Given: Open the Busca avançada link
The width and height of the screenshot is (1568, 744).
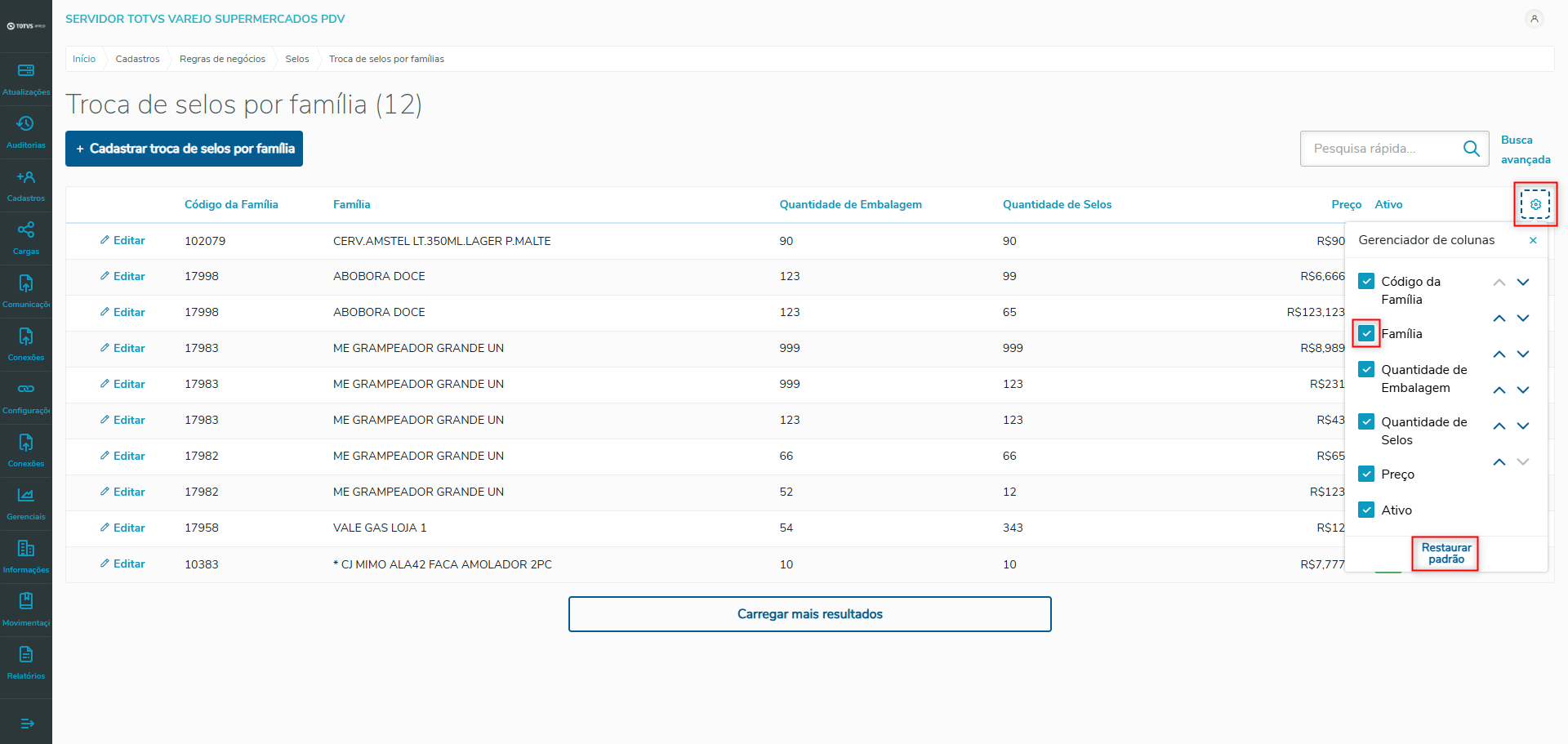Looking at the screenshot, I should [x=1525, y=149].
